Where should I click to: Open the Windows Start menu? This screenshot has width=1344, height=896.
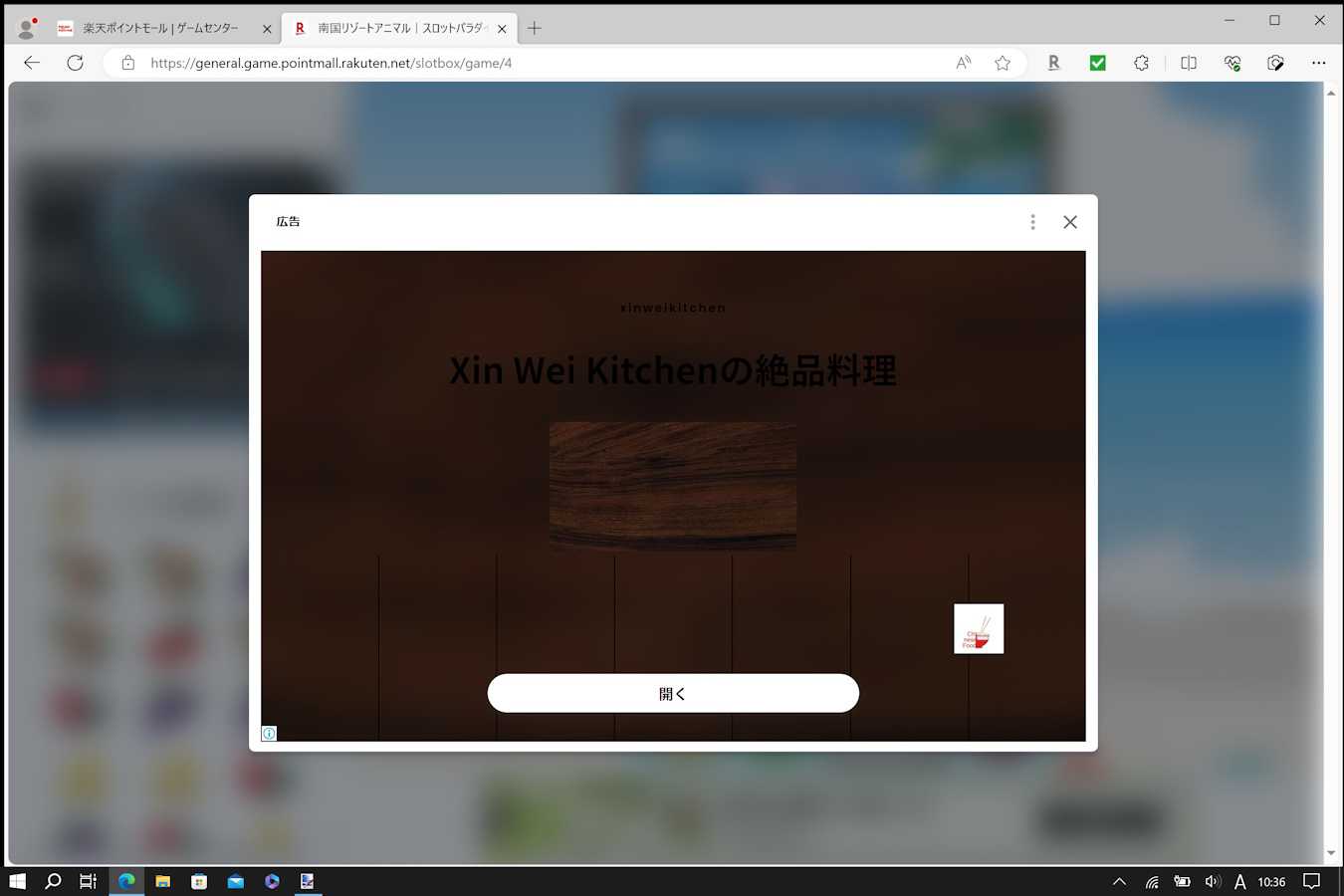[x=17, y=881]
